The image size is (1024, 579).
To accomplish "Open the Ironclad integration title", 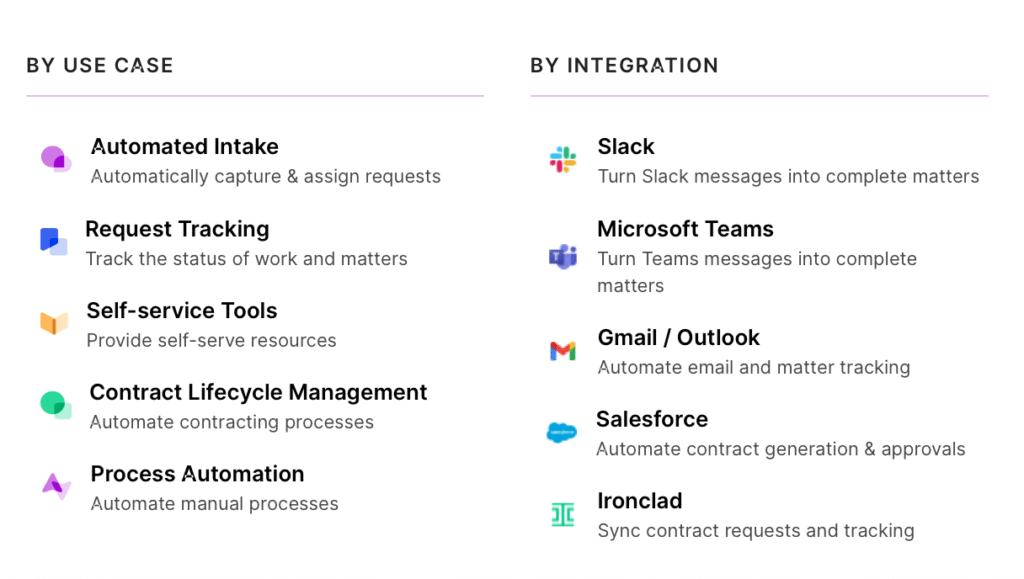I will (640, 501).
